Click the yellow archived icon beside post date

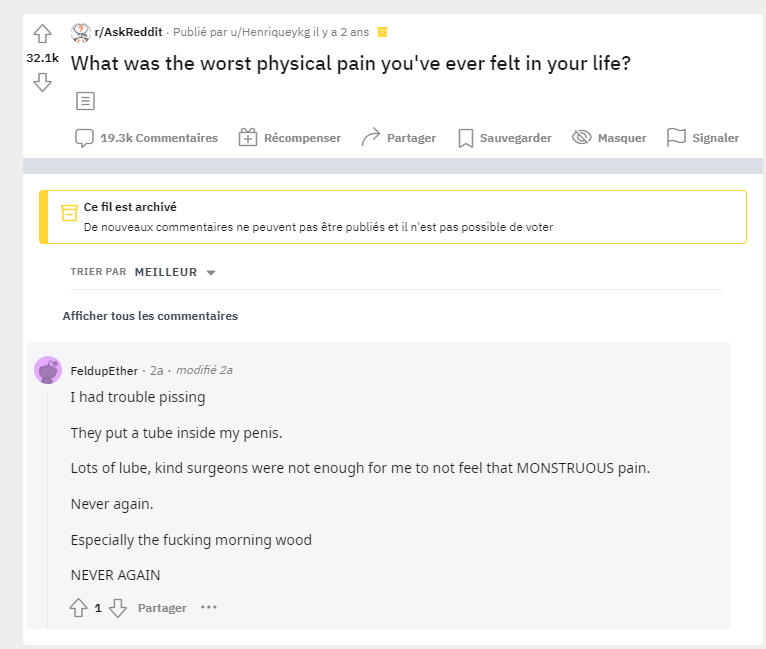click(x=383, y=32)
